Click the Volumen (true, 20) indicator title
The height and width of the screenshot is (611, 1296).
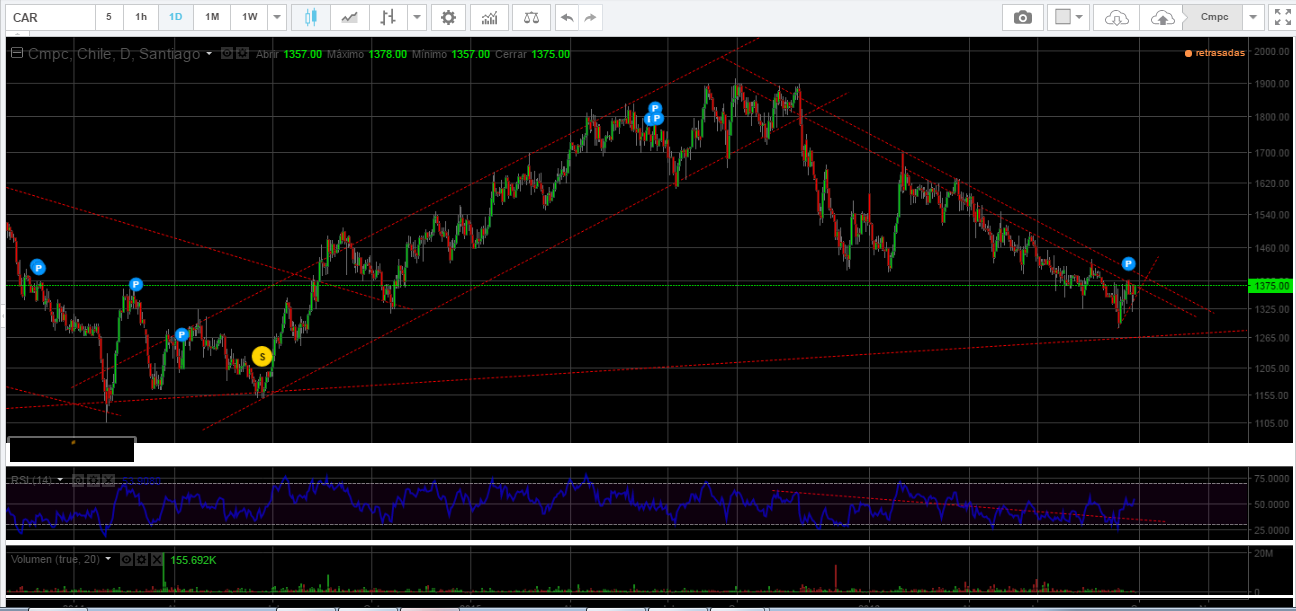pos(55,559)
